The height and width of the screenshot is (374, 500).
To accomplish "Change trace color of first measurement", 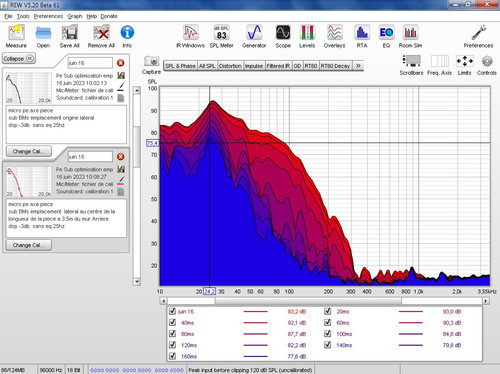I will point(121,87).
